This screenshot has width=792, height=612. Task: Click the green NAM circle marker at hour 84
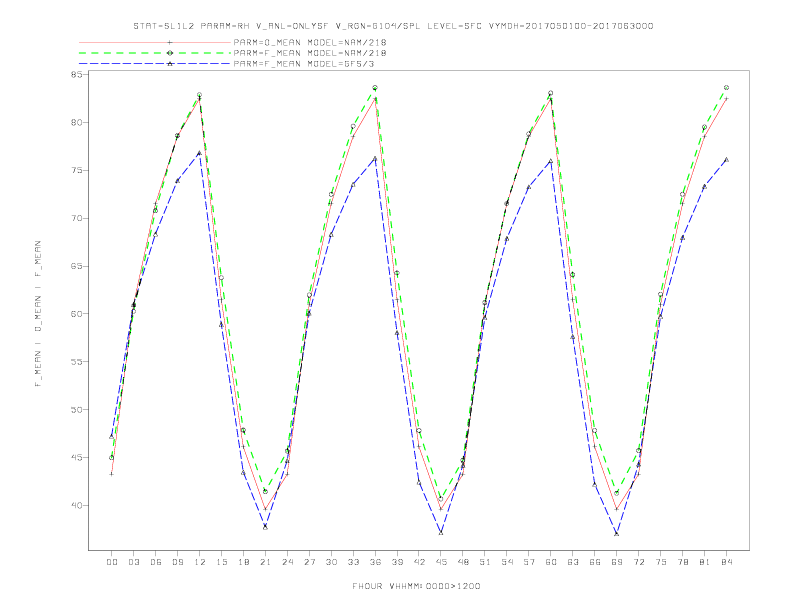[726, 88]
